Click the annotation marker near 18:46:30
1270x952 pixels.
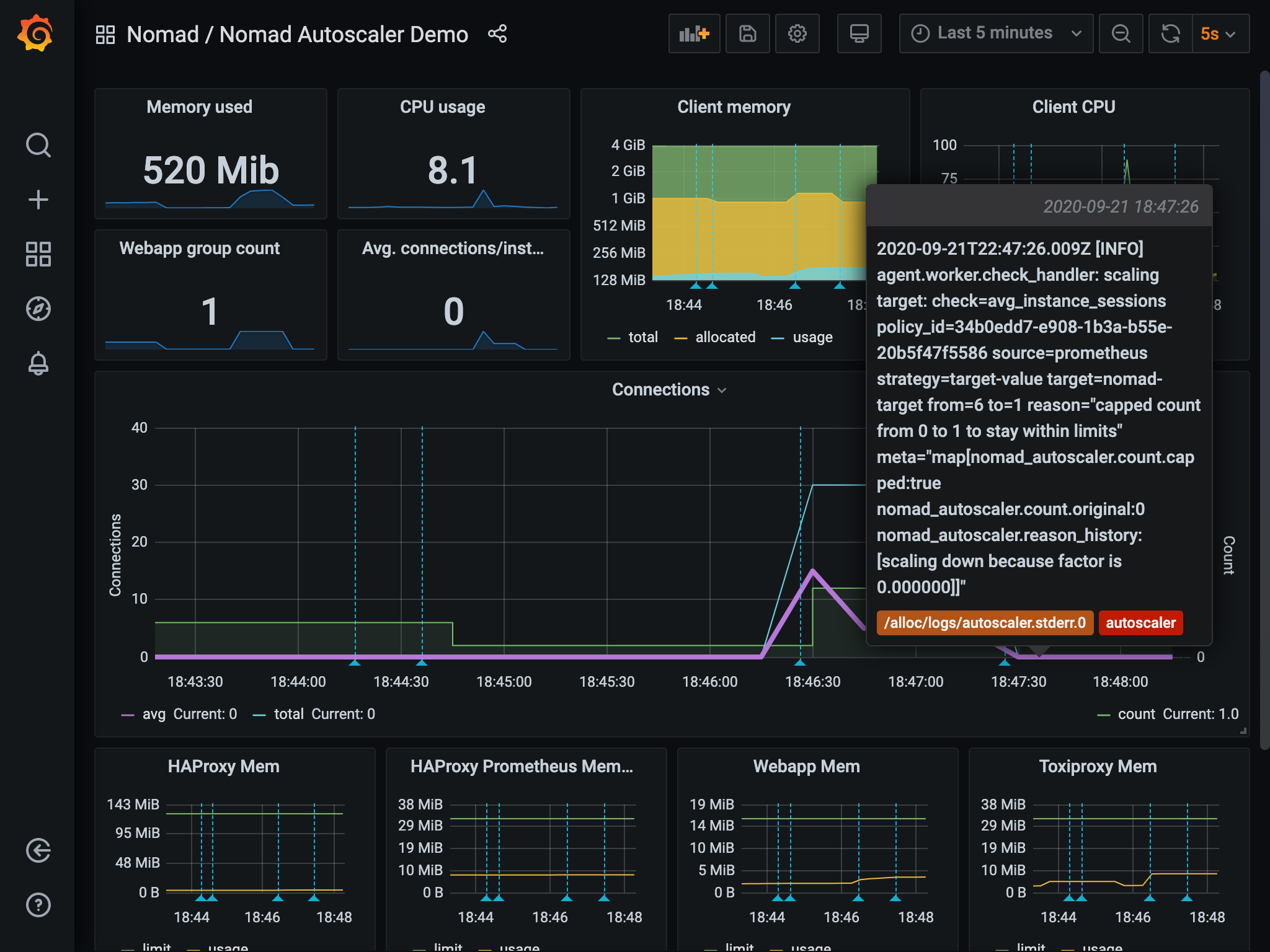(800, 663)
